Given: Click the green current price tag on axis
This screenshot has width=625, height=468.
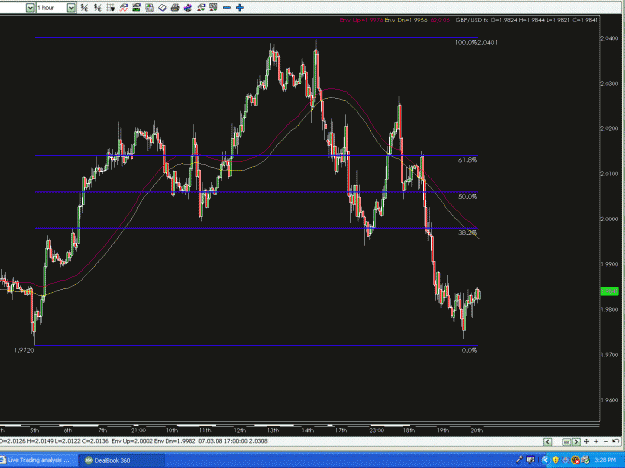Looking at the screenshot, I should point(610,291).
